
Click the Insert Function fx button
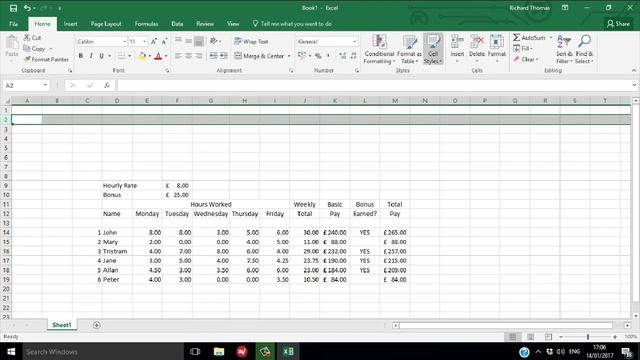tap(107, 85)
